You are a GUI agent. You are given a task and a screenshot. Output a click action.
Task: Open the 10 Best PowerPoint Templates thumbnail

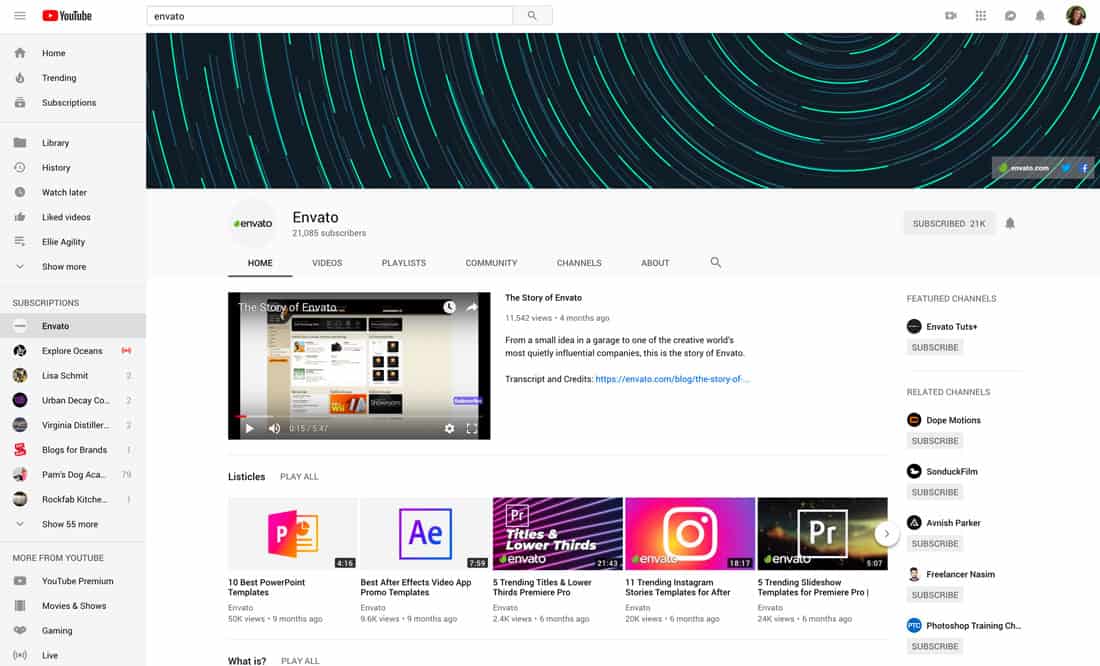coord(292,534)
